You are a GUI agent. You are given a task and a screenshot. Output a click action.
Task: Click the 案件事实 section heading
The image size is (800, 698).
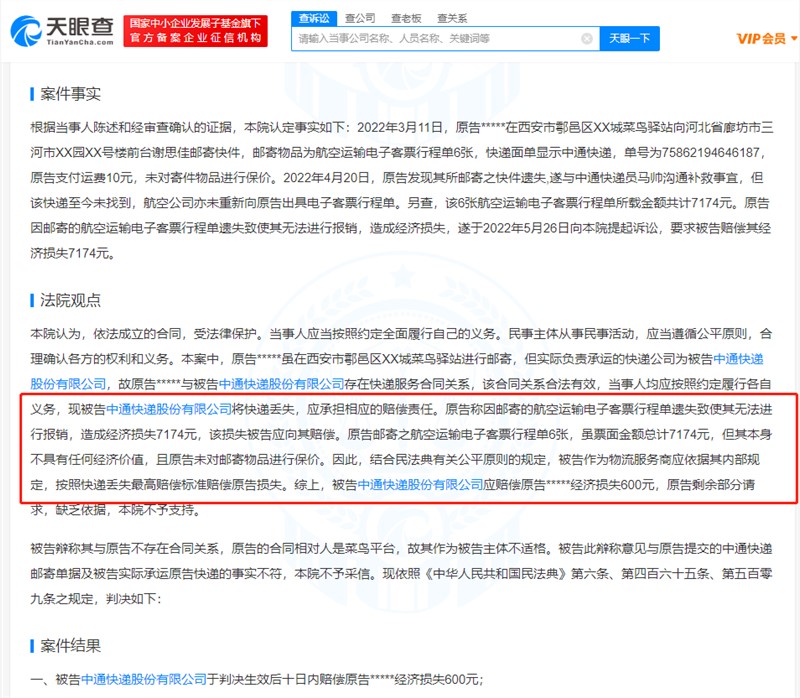pos(70,94)
